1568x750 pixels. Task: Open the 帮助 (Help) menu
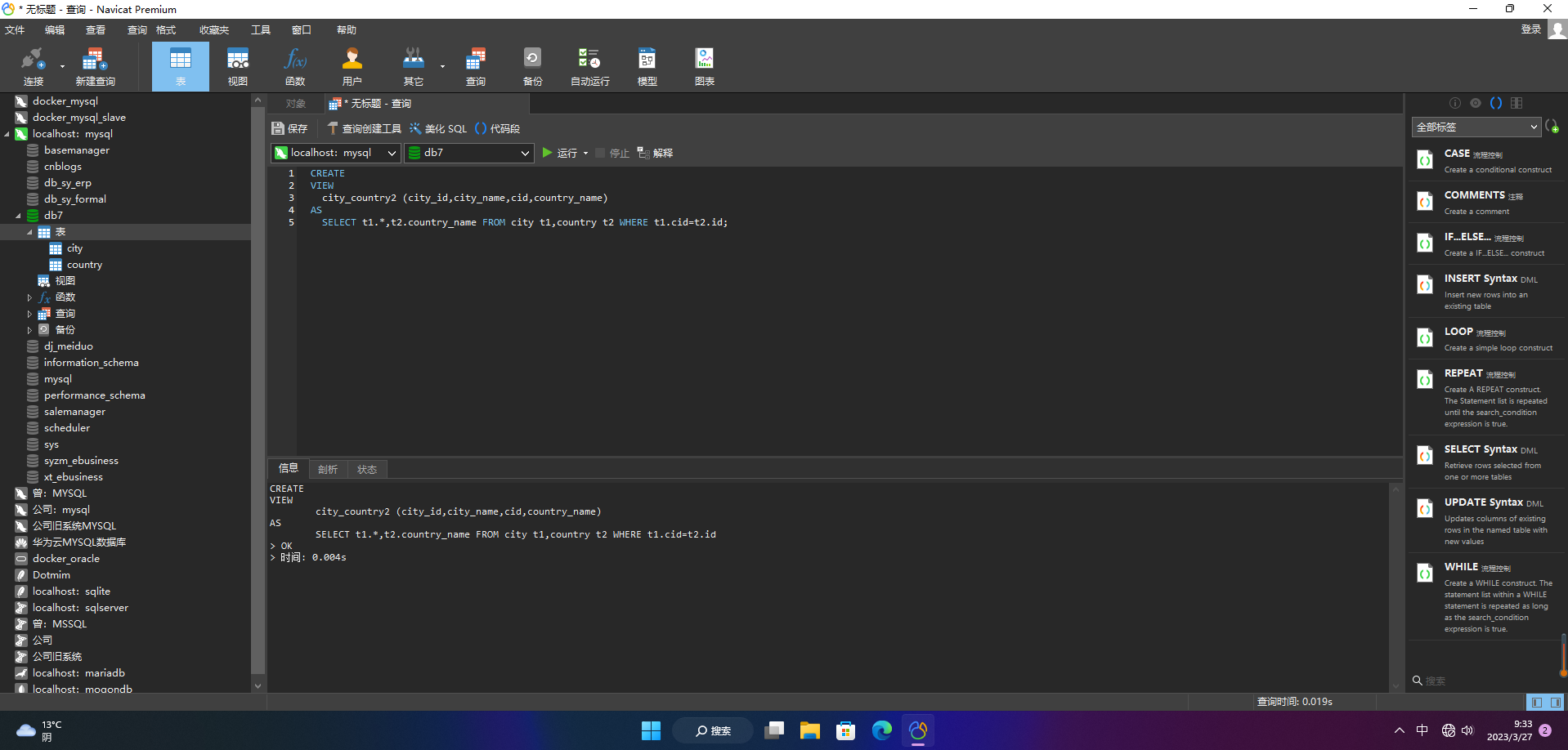(347, 30)
